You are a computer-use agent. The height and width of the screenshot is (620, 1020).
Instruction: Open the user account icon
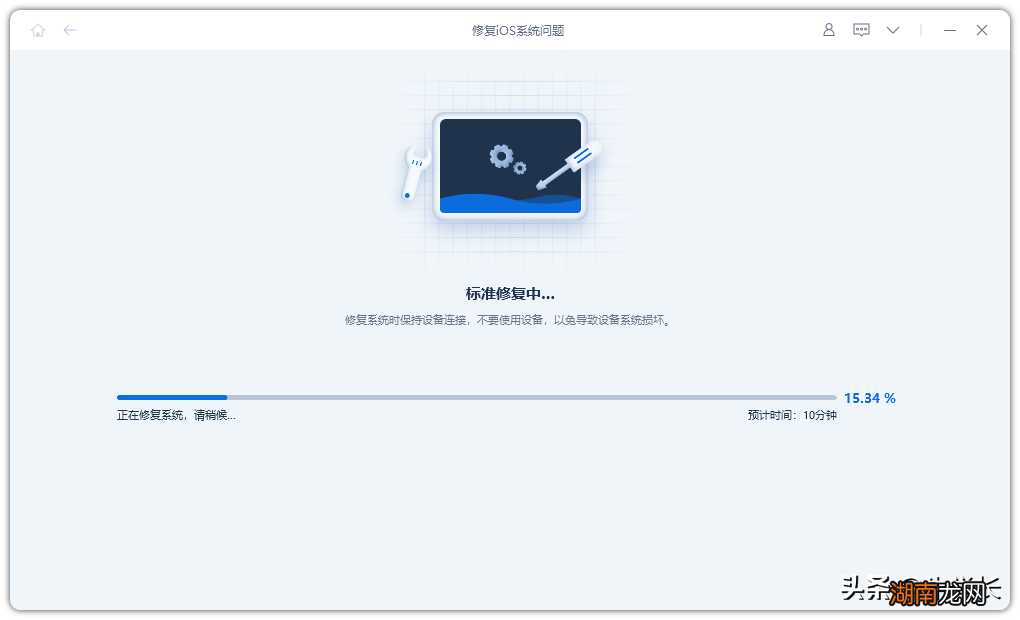(x=828, y=30)
